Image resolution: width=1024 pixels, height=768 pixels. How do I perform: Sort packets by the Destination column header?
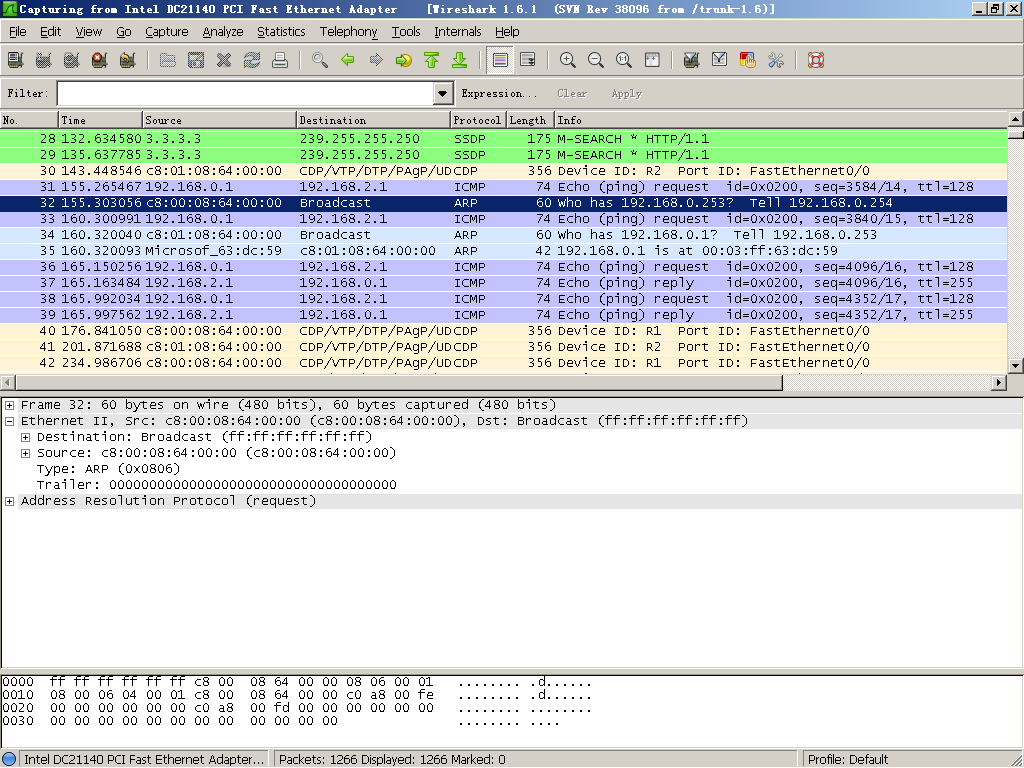(373, 120)
